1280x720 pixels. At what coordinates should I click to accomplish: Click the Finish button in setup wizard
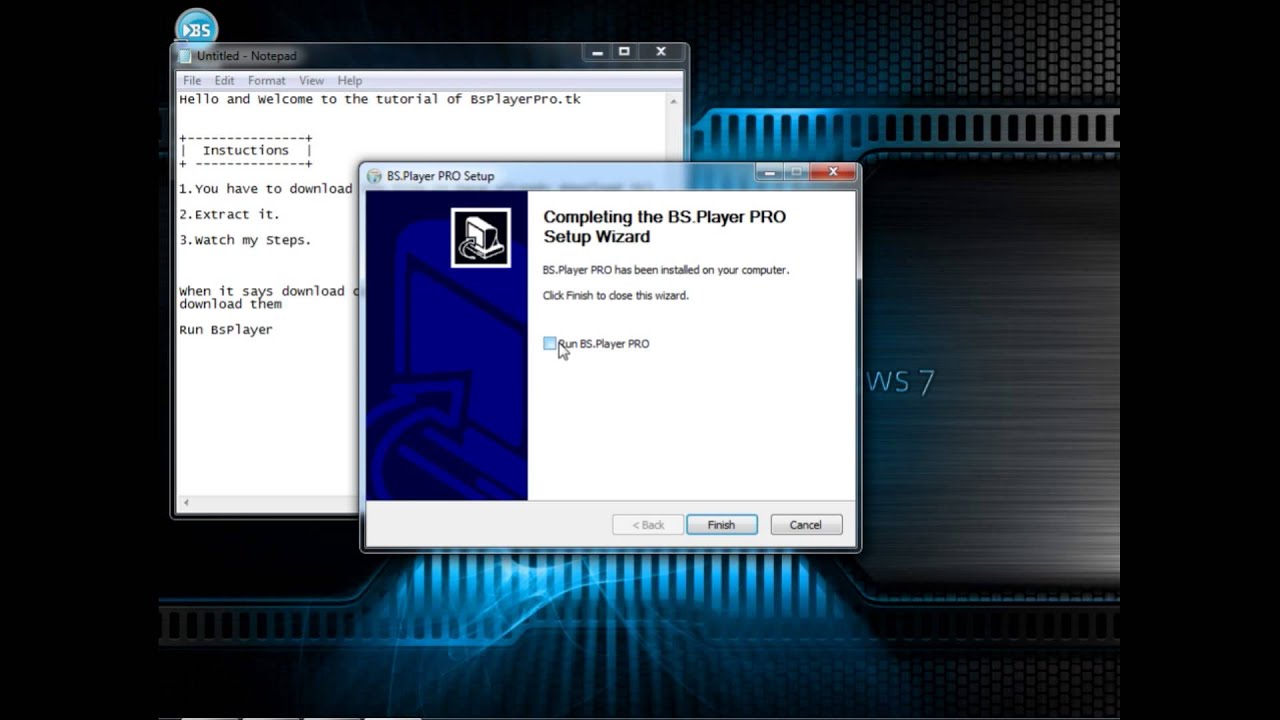point(721,525)
